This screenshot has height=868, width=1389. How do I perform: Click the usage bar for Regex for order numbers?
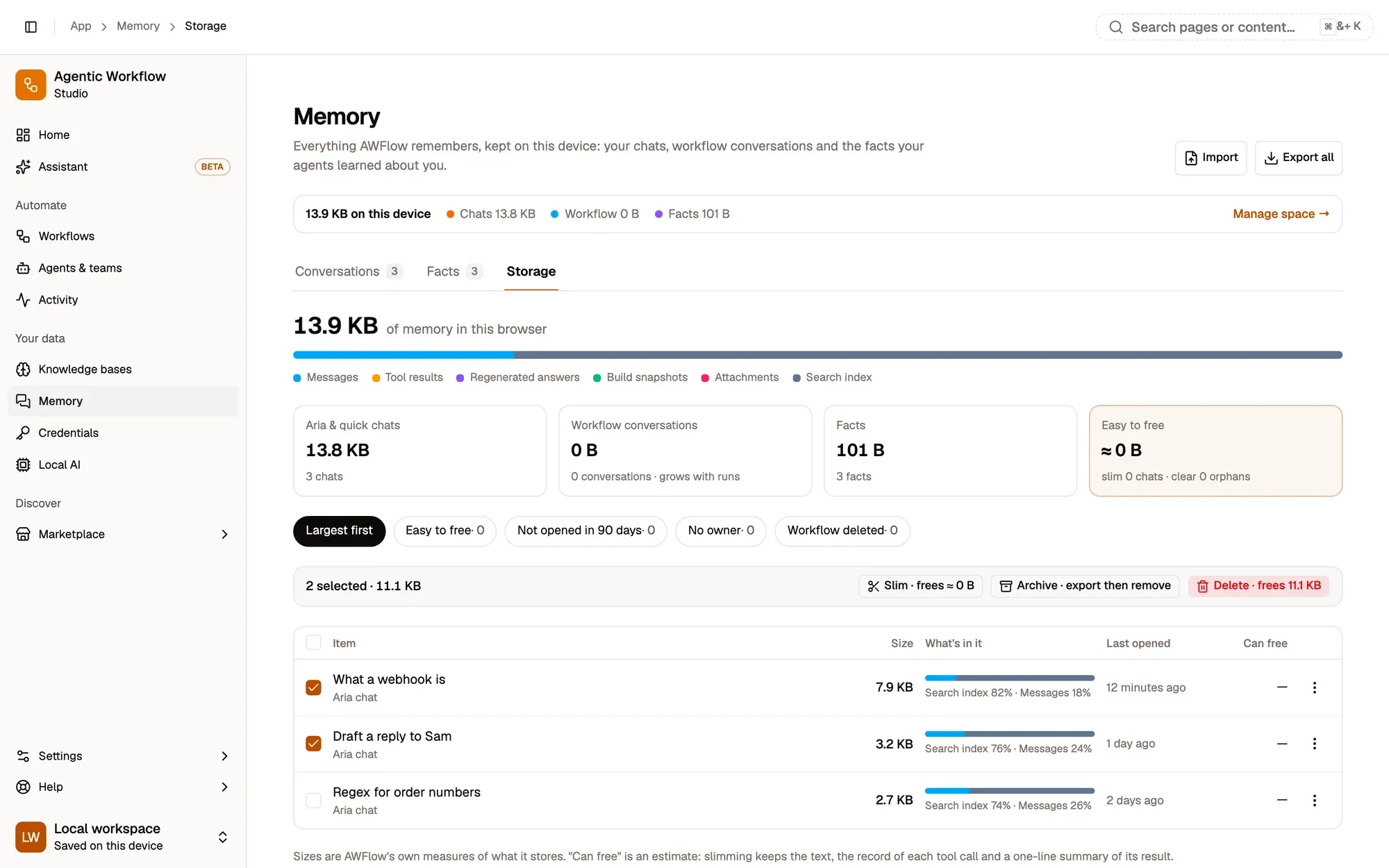(x=1009, y=791)
